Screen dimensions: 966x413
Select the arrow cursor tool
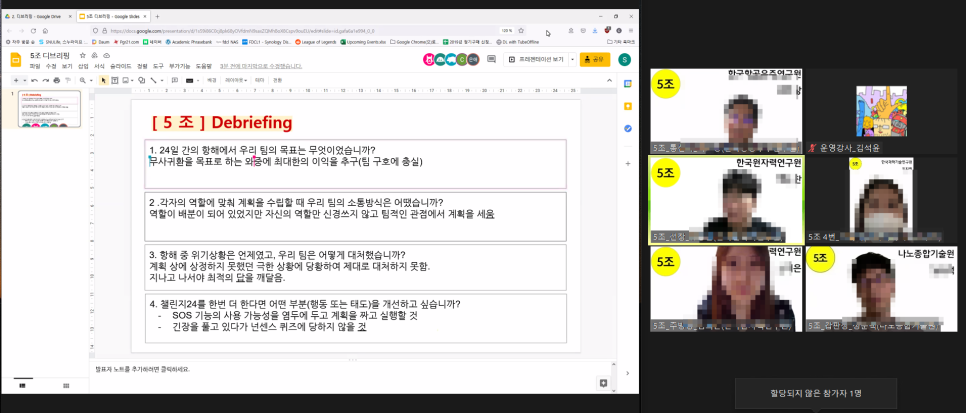coord(104,80)
